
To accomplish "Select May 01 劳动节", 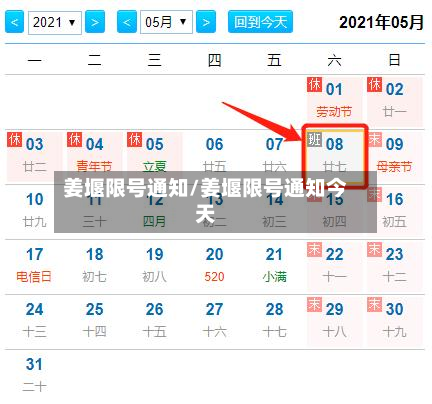I will pos(334,101).
